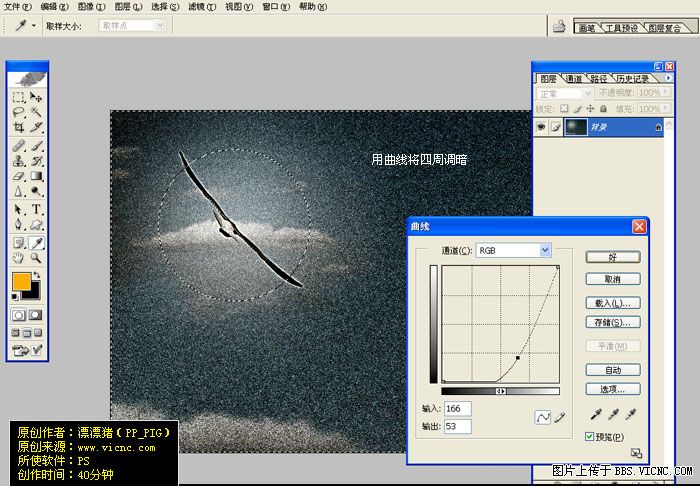
Task: Toggle lock all padlock in the Layers panel
Action: click(x=603, y=108)
